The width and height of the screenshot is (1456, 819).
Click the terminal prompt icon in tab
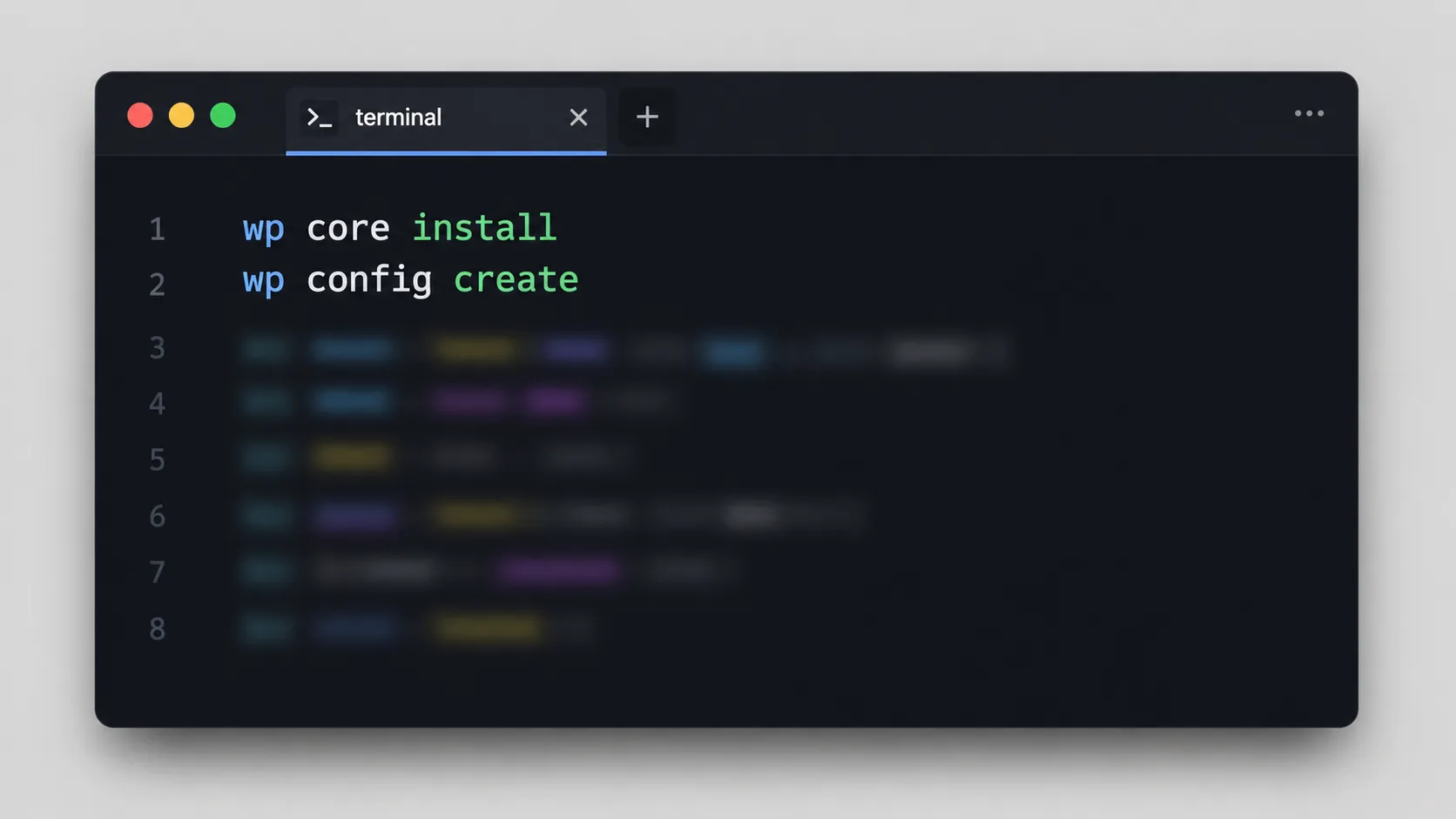pyautogui.click(x=320, y=117)
